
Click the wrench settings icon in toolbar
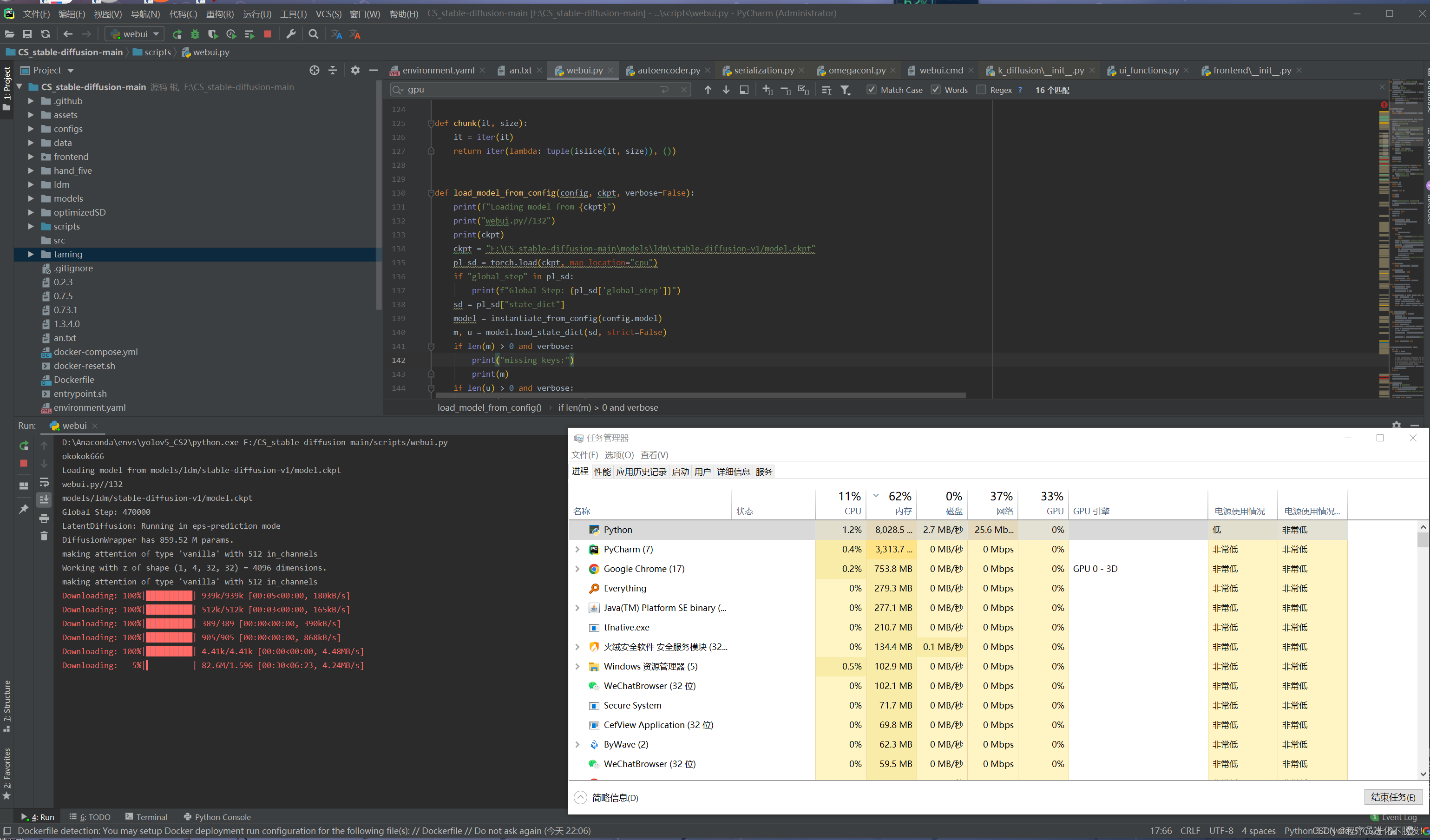pos(290,34)
